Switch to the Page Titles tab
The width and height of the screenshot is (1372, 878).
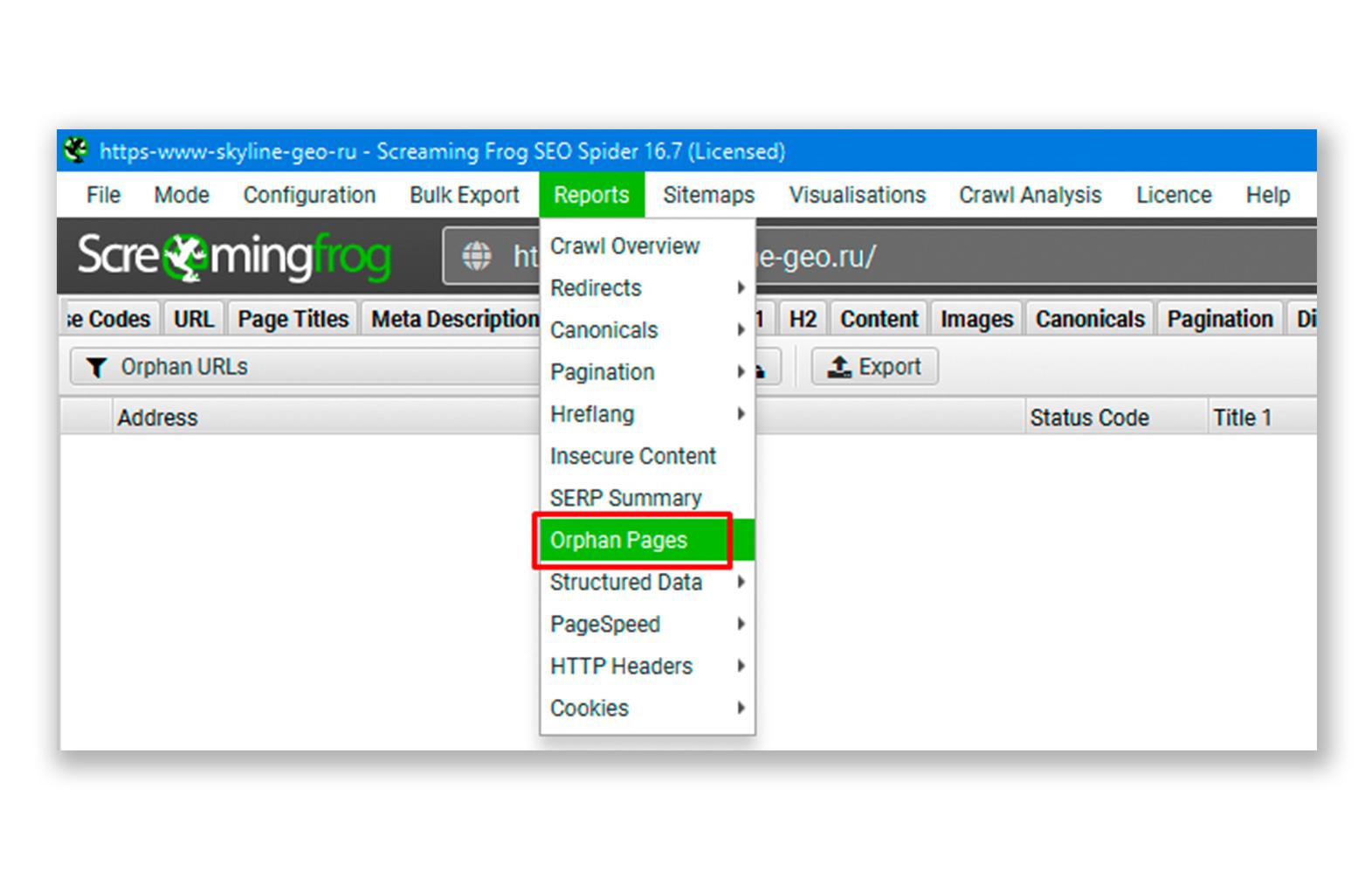(293, 319)
